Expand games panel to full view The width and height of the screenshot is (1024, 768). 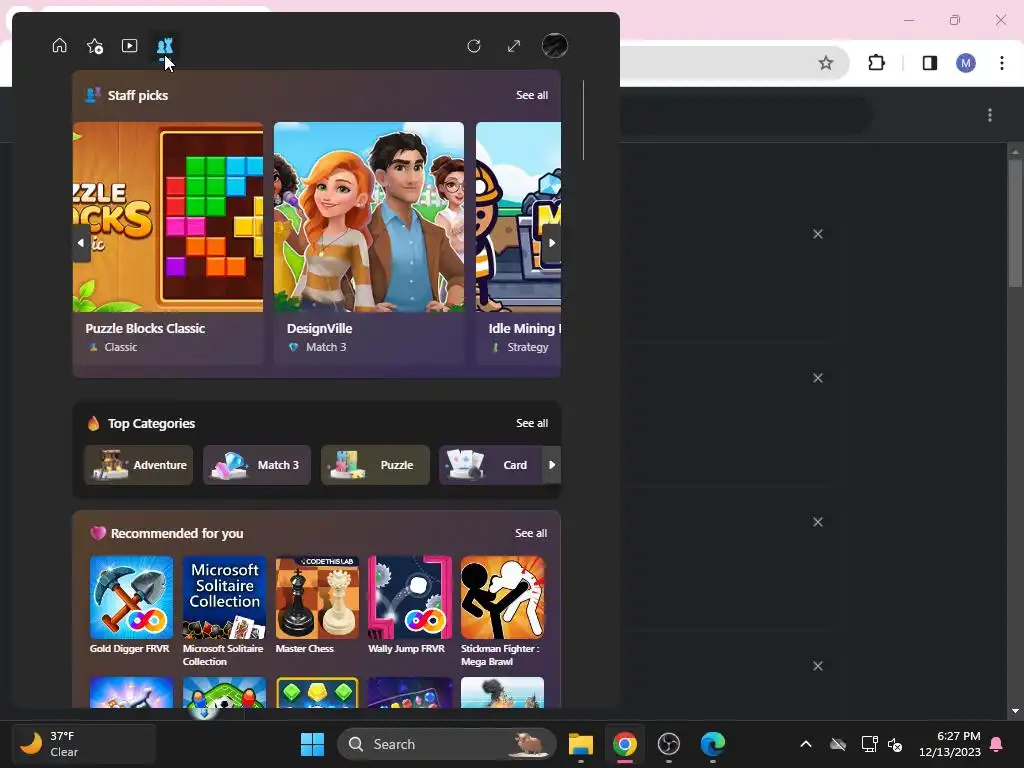click(514, 46)
